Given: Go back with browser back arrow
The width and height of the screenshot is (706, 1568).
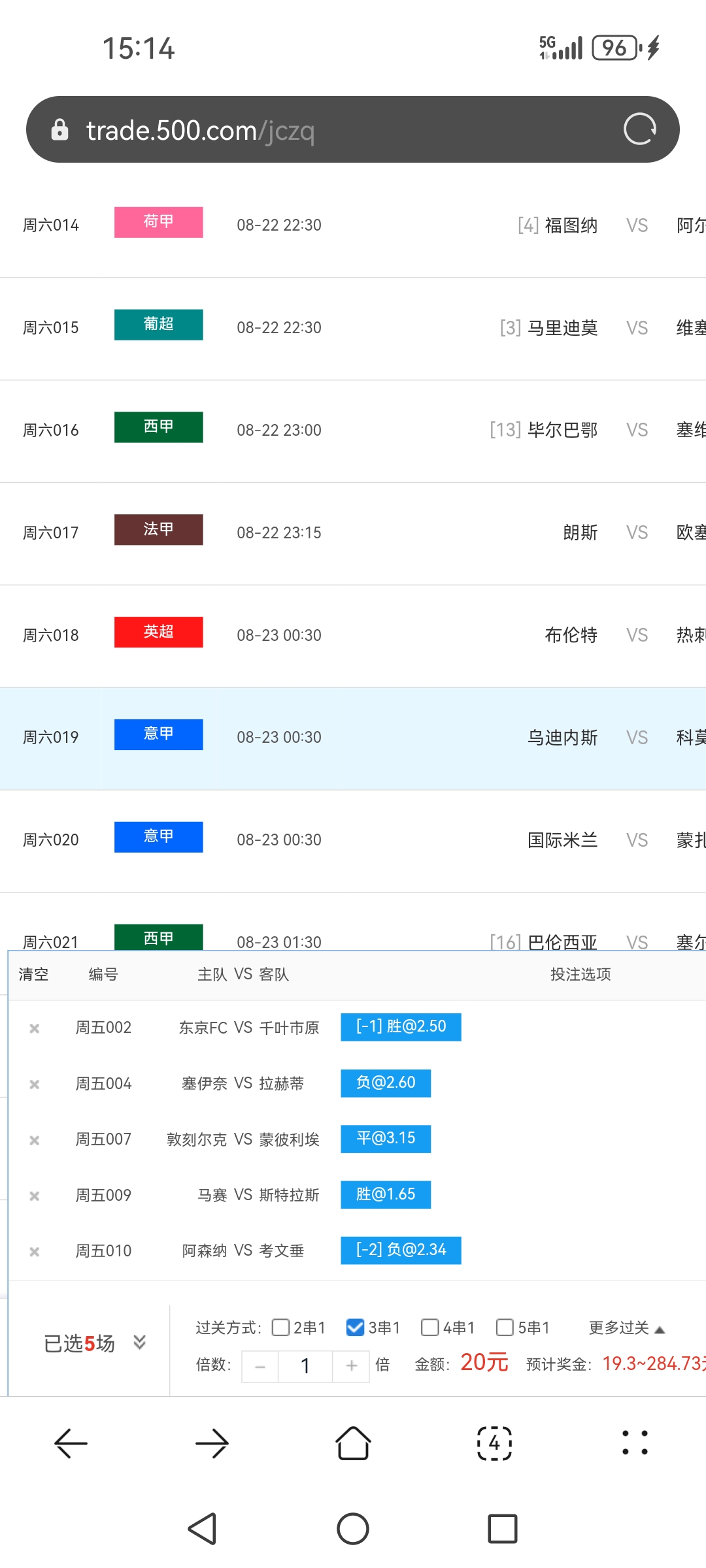Looking at the screenshot, I should [71, 1443].
